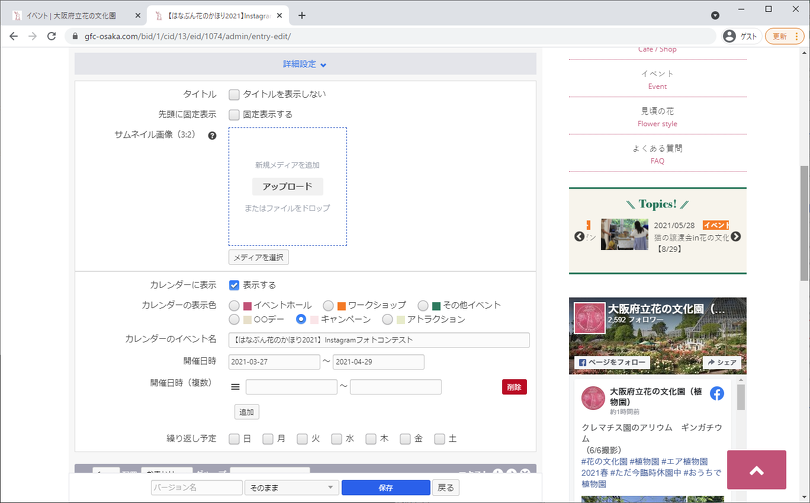
Task: Open a new browser tab
Action: (x=302, y=15)
